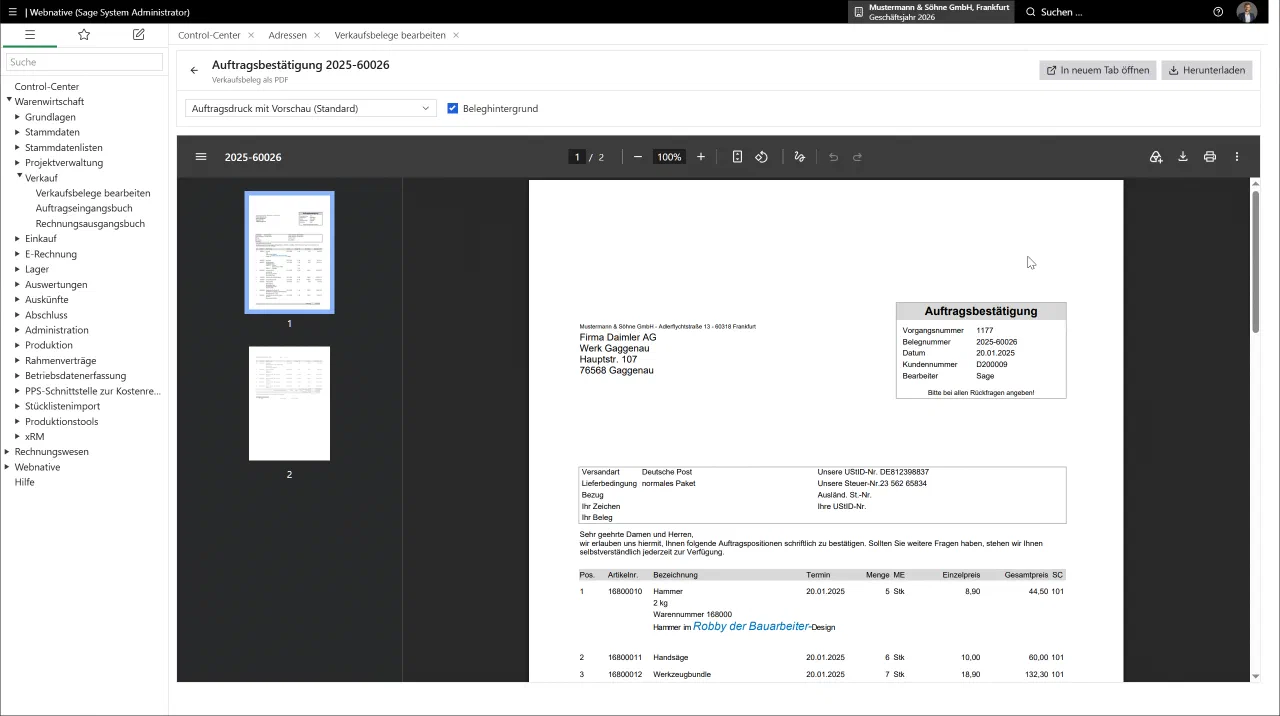Switch to the Verkaufsbelege bearbeiten tab
The image size is (1280, 716).
(390, 35)
